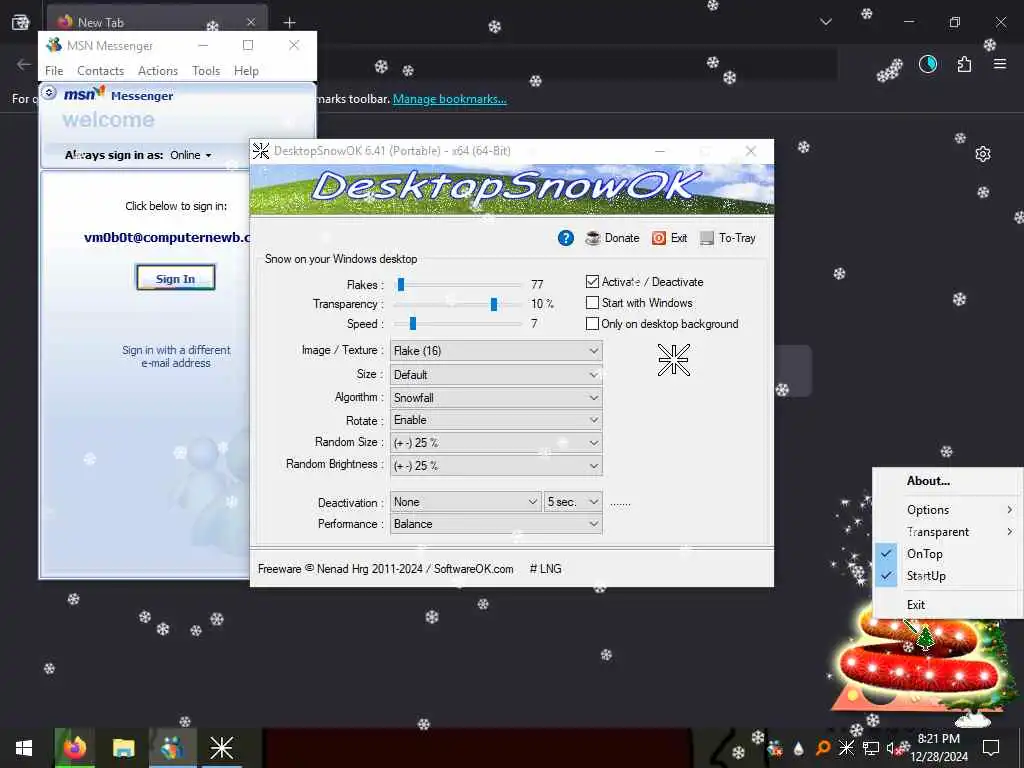Click the Firefox View icon in the tab bar
Image resolution: width=1024 pixels, height=768 pixels.
click(21, 22)
